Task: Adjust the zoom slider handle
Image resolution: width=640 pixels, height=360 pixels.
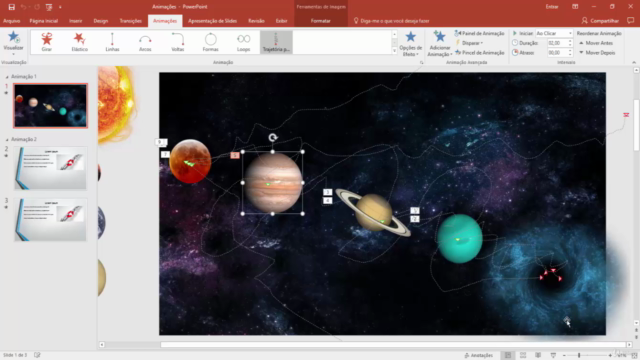Action: [579, 356]
